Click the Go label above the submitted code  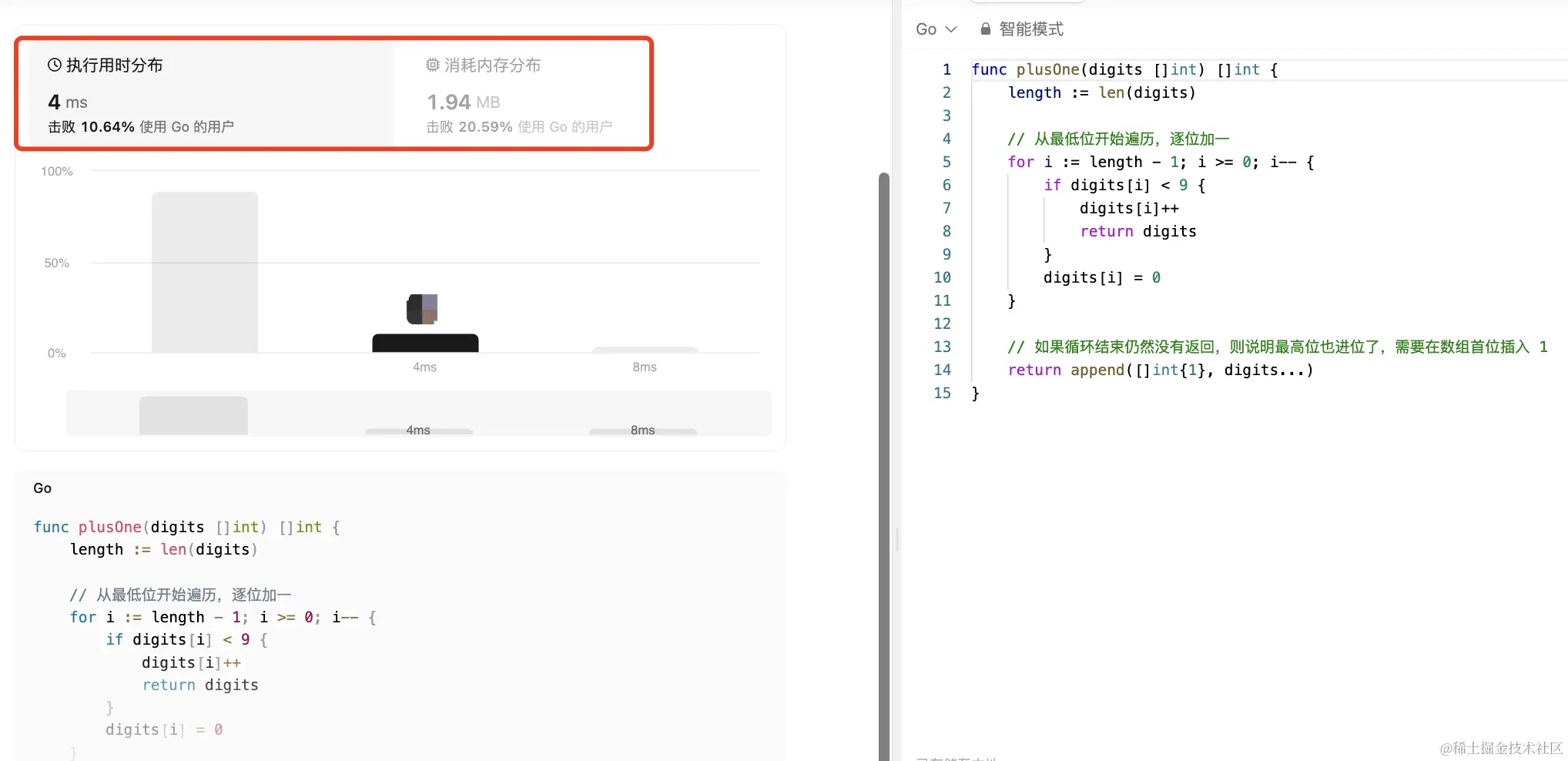click(x=42, y=488)
